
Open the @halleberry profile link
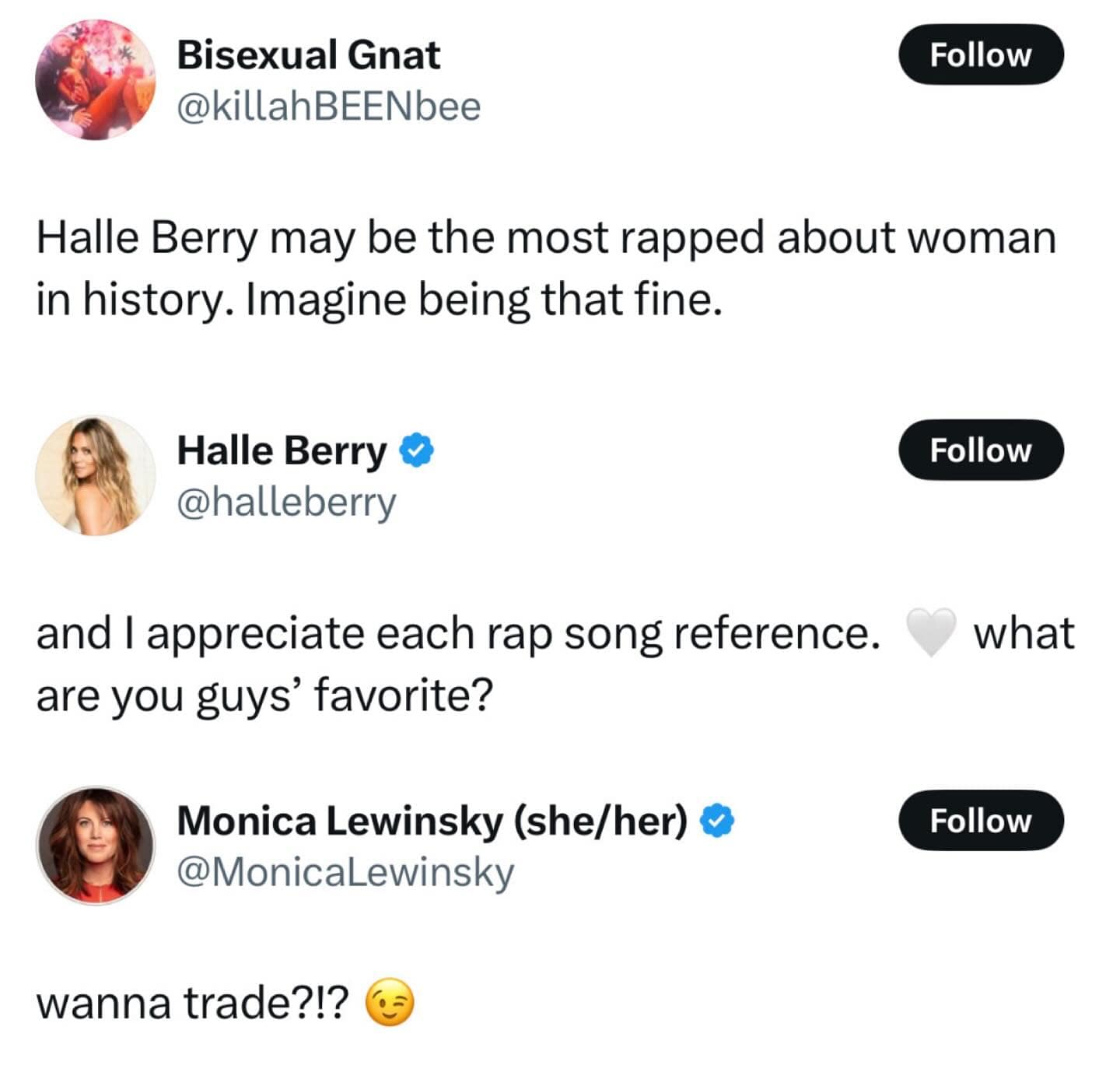point(288,503)
